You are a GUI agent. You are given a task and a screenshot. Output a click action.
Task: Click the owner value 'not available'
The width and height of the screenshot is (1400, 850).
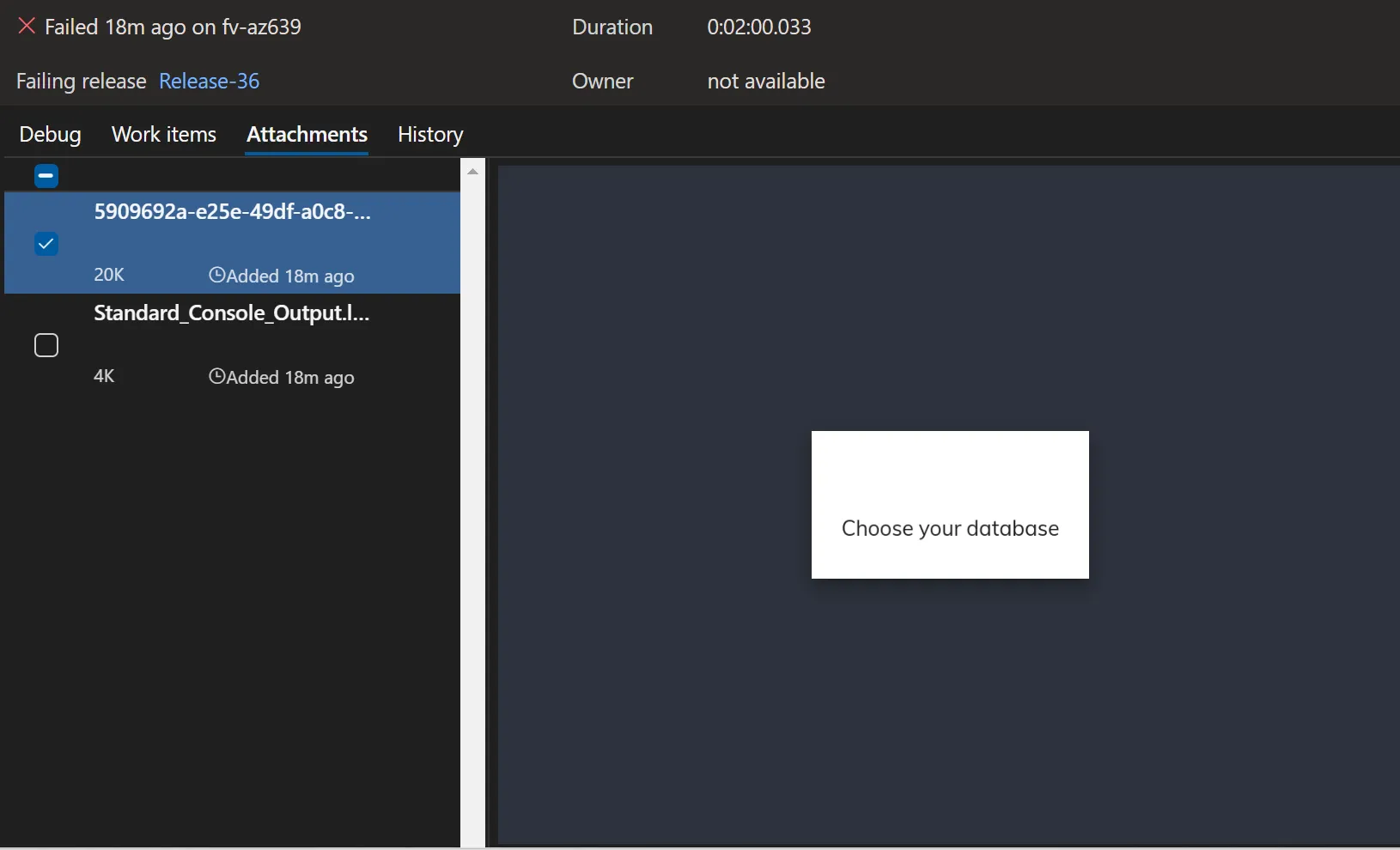(x=766, y=81)
